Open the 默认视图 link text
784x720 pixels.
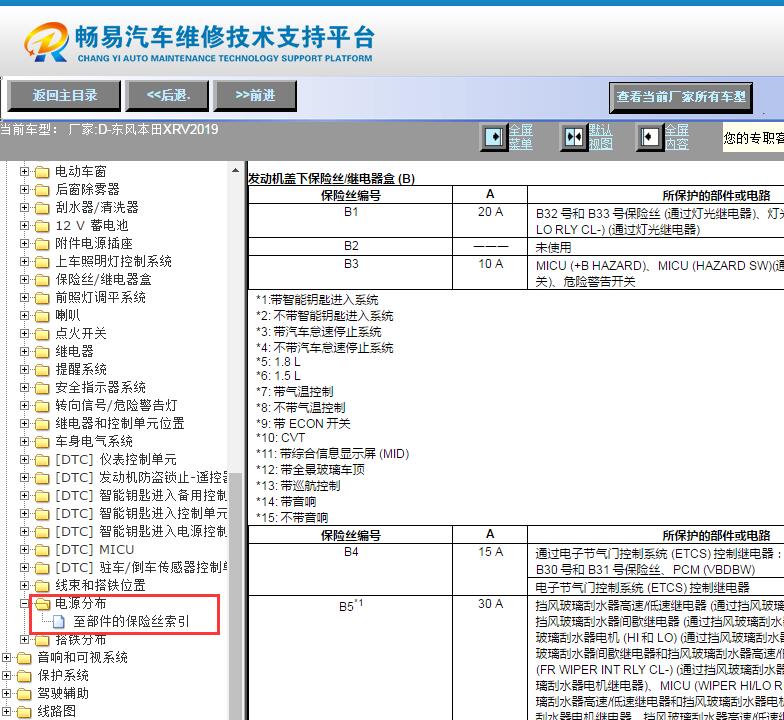coord(600,137)
